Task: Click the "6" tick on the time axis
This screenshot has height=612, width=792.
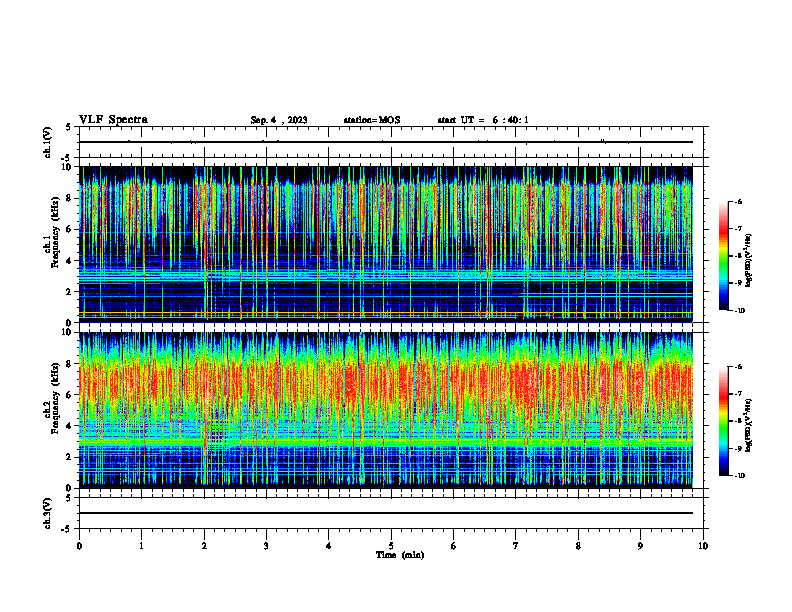Action: (x=454, y=546)
